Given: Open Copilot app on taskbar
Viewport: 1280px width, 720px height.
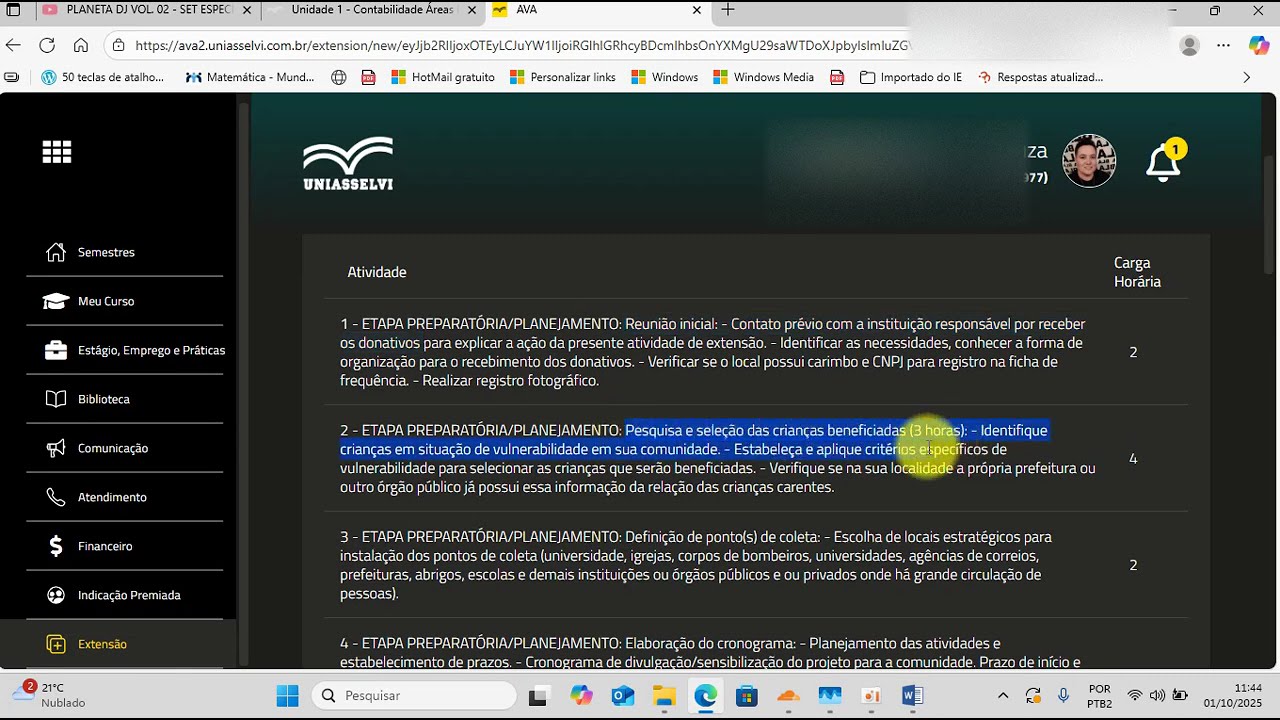Looking at the screenshot, I should [581, 695].
